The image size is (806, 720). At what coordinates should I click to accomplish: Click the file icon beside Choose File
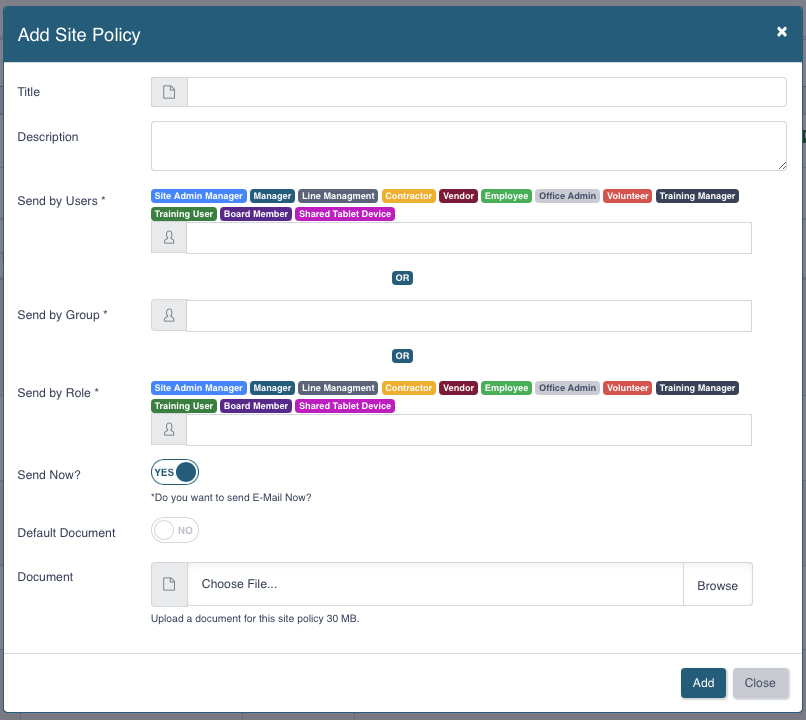point(169,584)
